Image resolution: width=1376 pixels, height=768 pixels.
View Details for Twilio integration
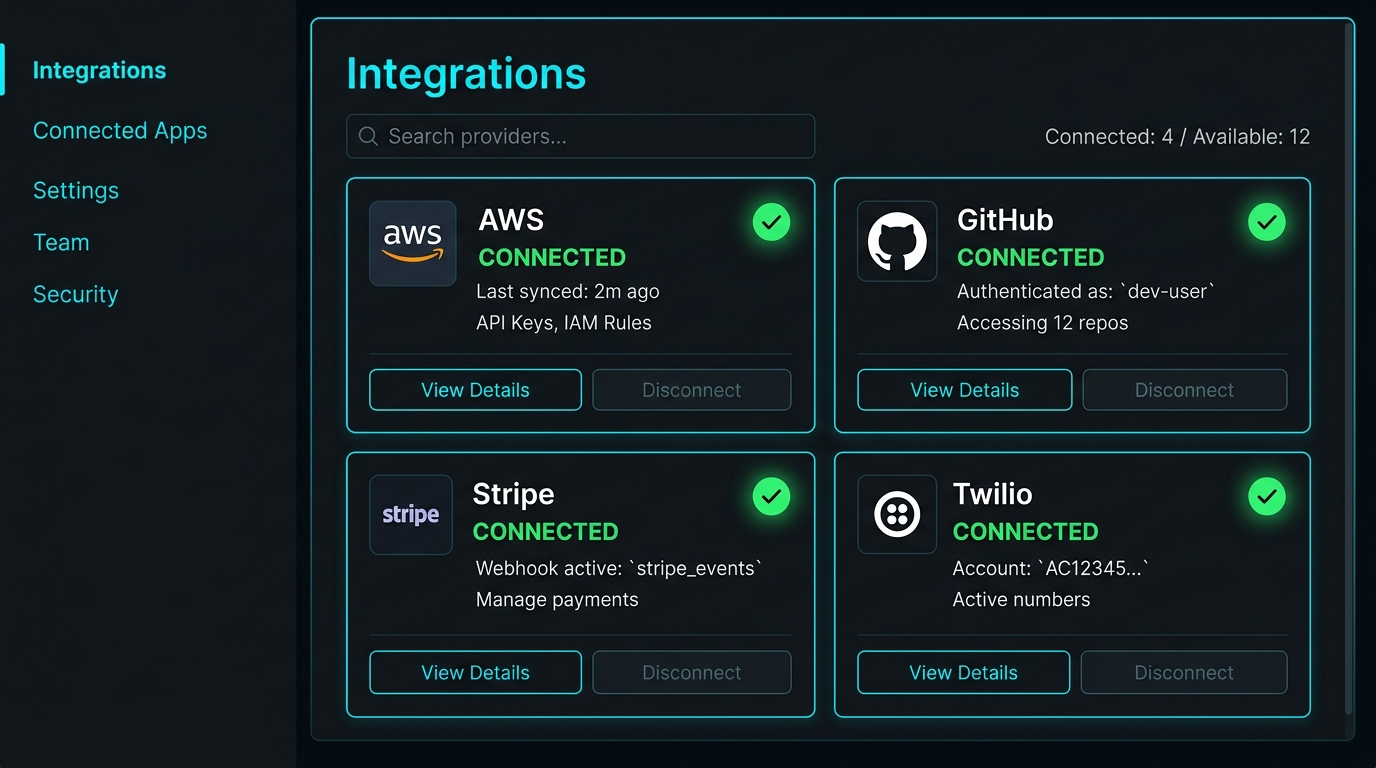point(963,673)
